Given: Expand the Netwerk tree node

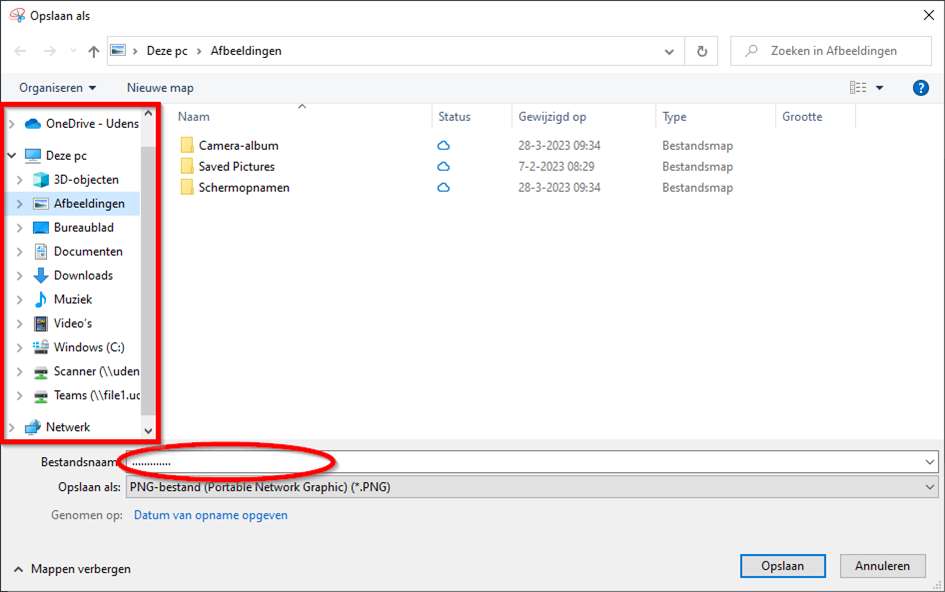Looking at the screenshot, I should tap(11, 428).
